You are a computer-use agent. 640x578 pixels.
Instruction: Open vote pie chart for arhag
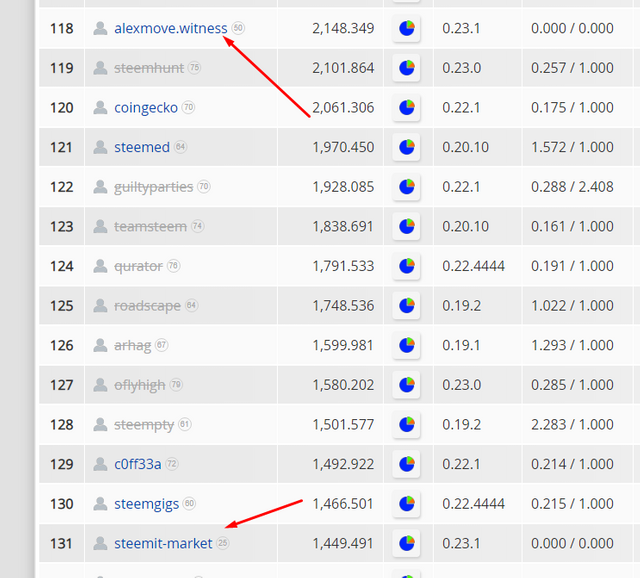tap(407, 345)
